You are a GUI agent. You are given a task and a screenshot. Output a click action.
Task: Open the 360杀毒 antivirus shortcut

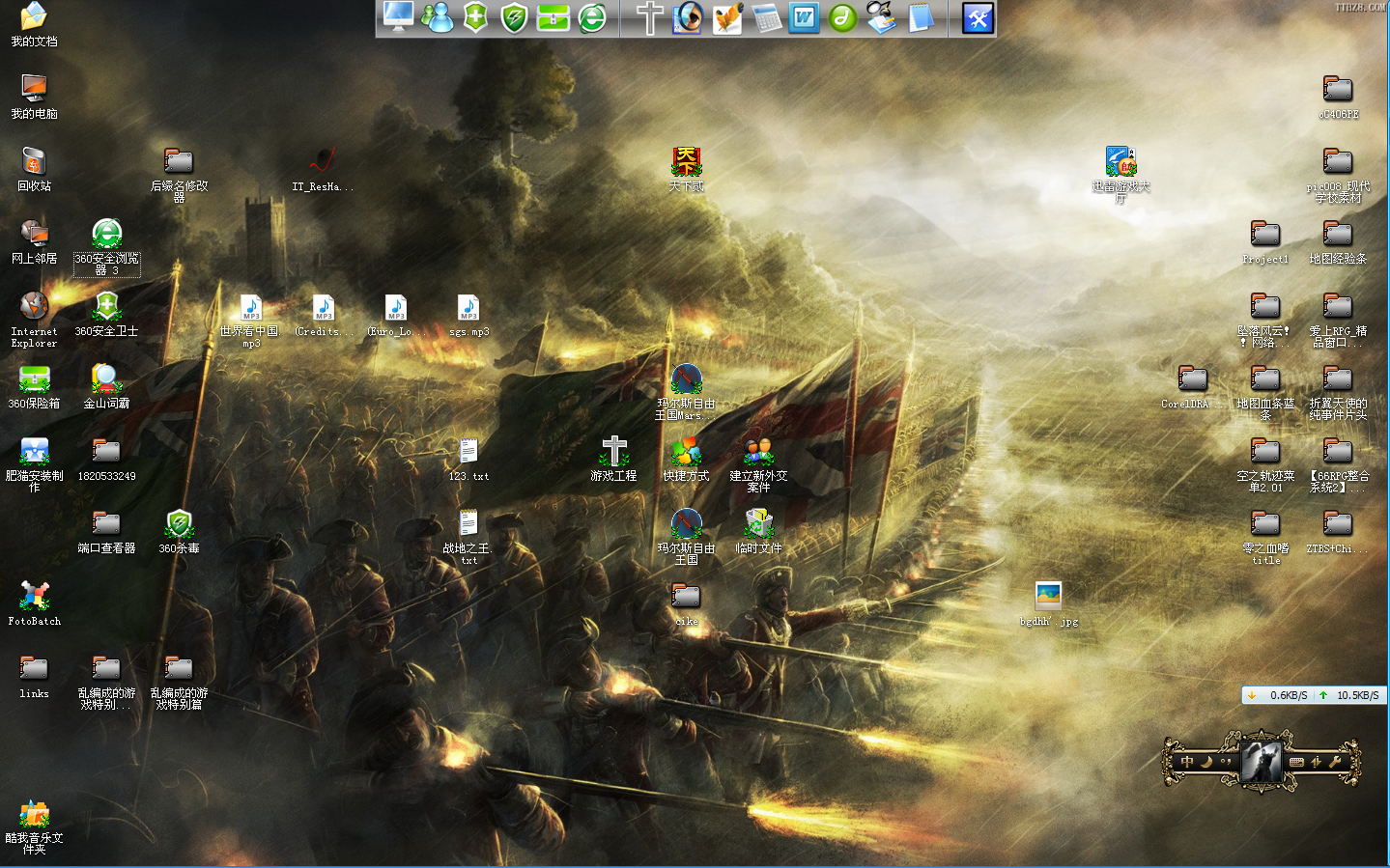point(179,531)
